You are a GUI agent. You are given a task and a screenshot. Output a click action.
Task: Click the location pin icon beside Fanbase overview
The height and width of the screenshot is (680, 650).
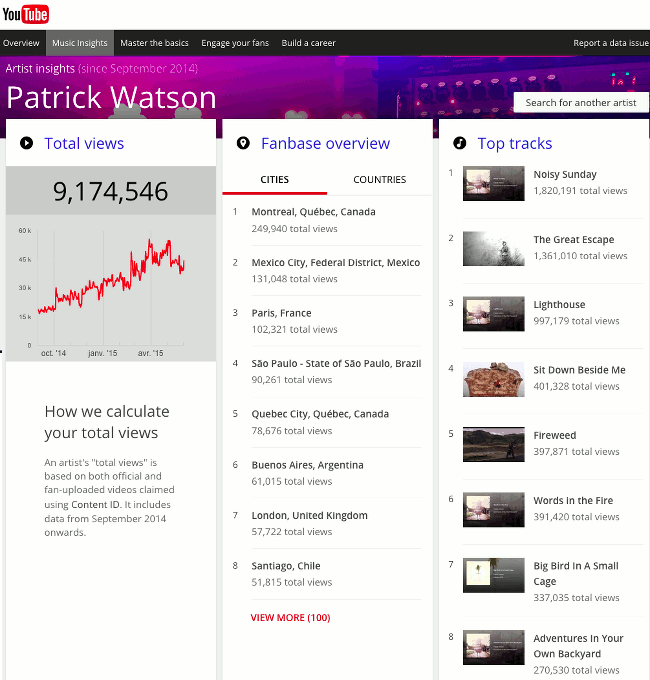pyautogui.click(x=243, y=143)
